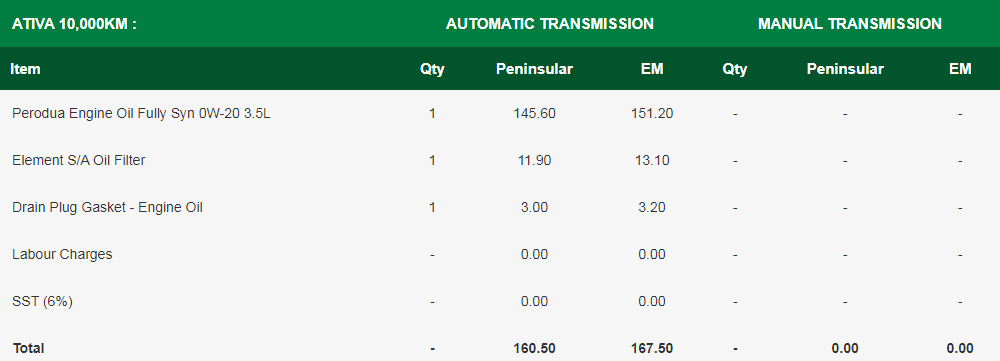Screen dimensions: 1000x361
Task: Click the Peninsular column under Automatic Transmission
Action: coord(534,69)
